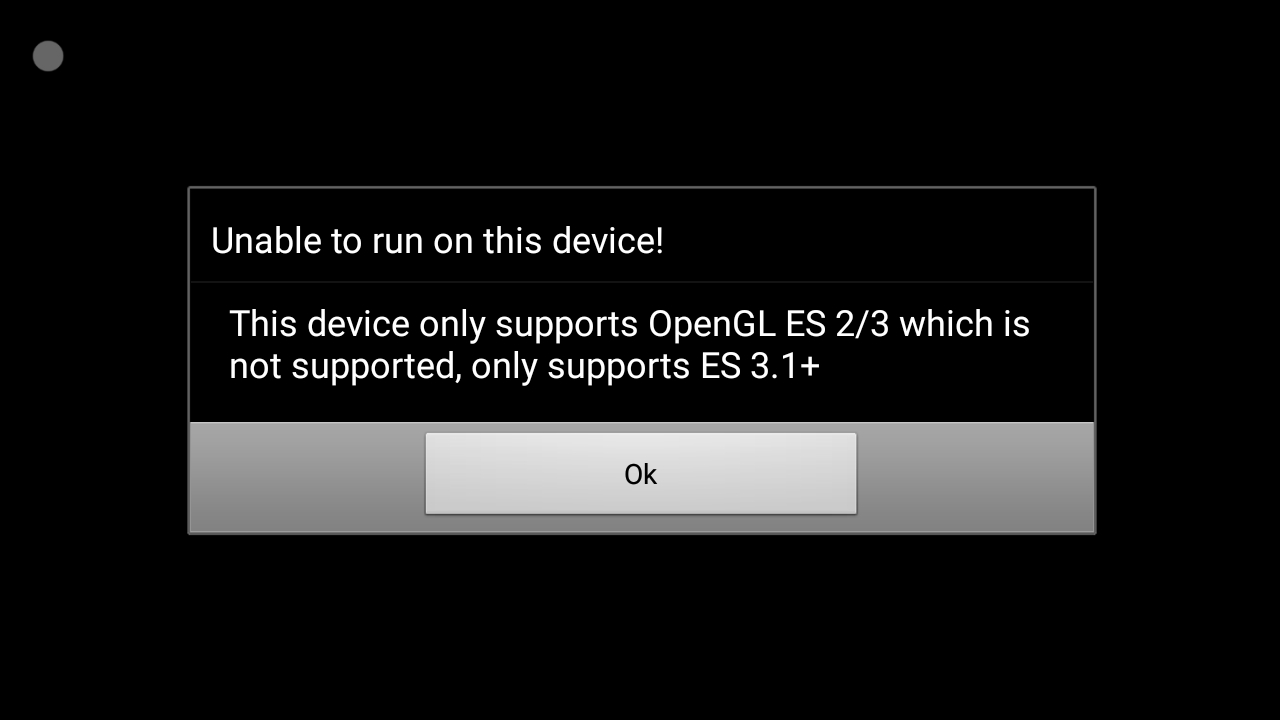The width and height of the screenshot is (1280, 720).
Task: Click the 'Ok' label text
Action: click(x=640, y=474)
